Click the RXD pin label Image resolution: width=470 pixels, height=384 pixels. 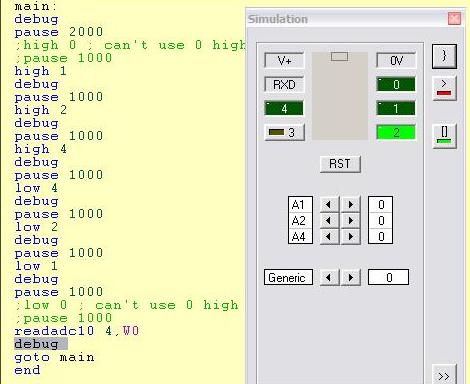(x=284, y=84)
